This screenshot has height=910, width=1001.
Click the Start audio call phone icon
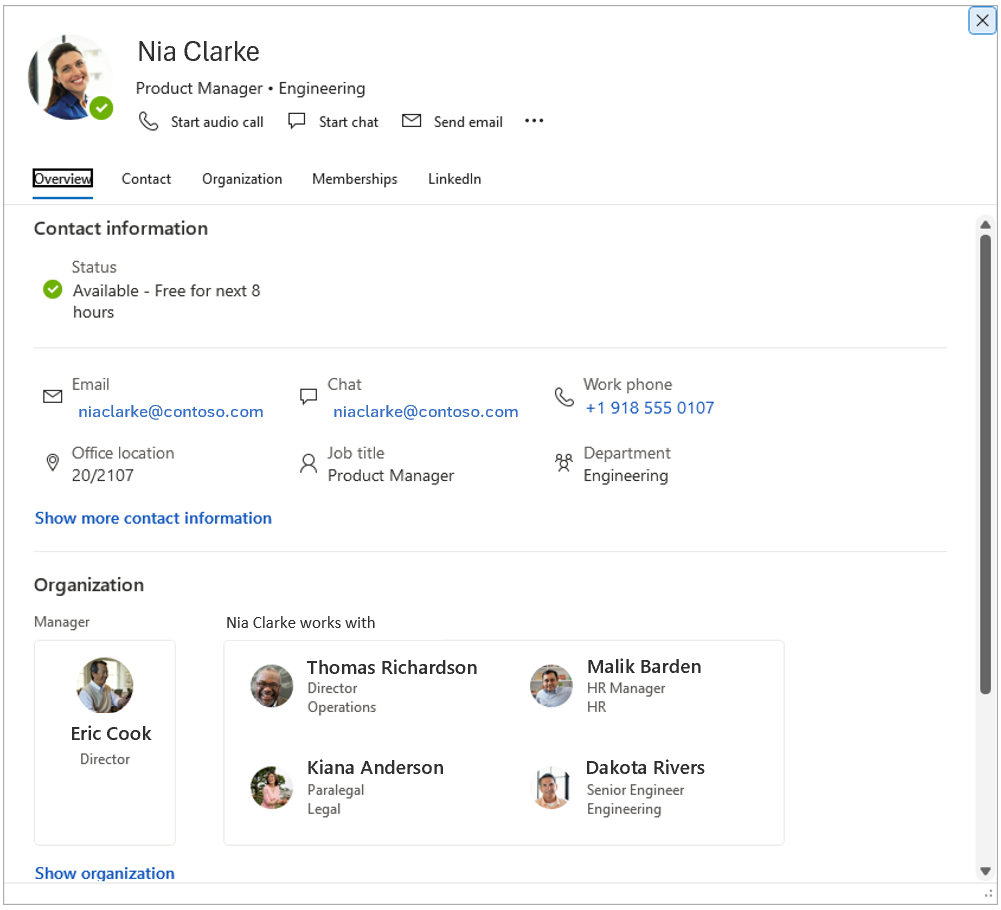coord(148,121)
